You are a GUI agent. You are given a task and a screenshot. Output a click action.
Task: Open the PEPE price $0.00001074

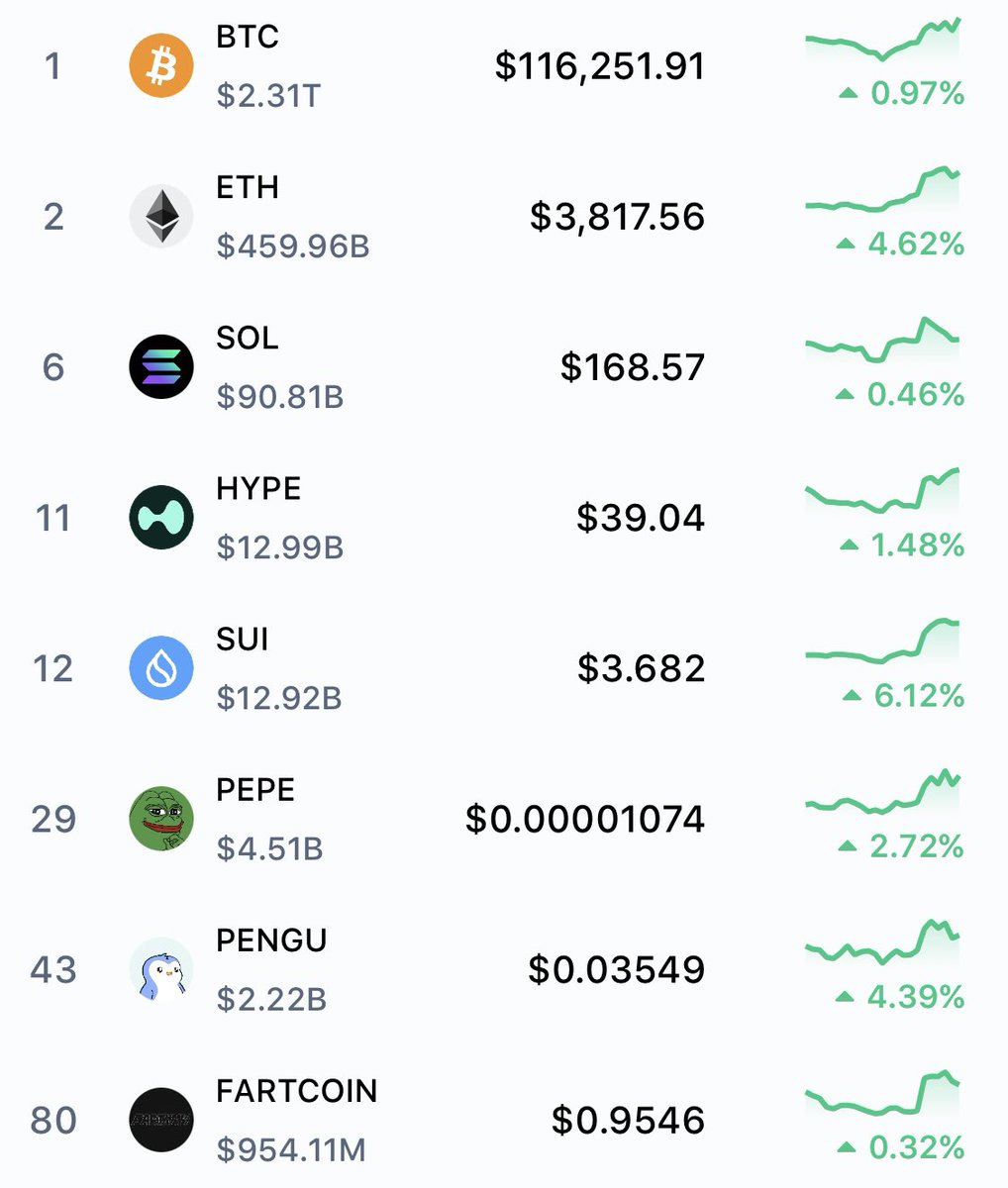585,819
